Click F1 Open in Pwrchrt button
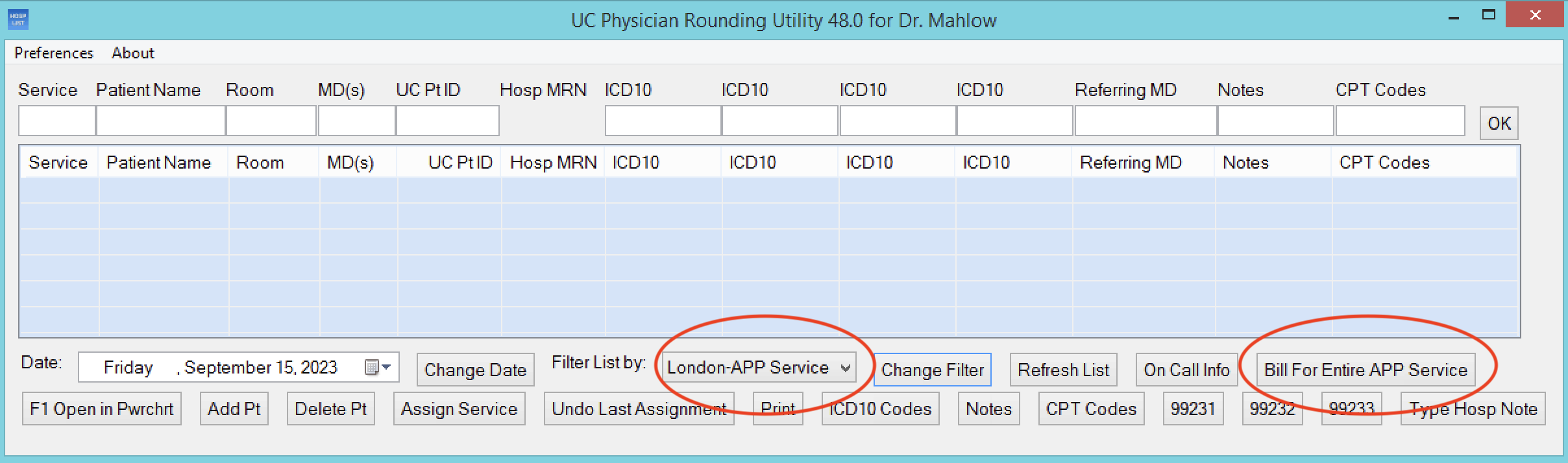This screenshot has height=463, width=1568. [x=102, y=409]
